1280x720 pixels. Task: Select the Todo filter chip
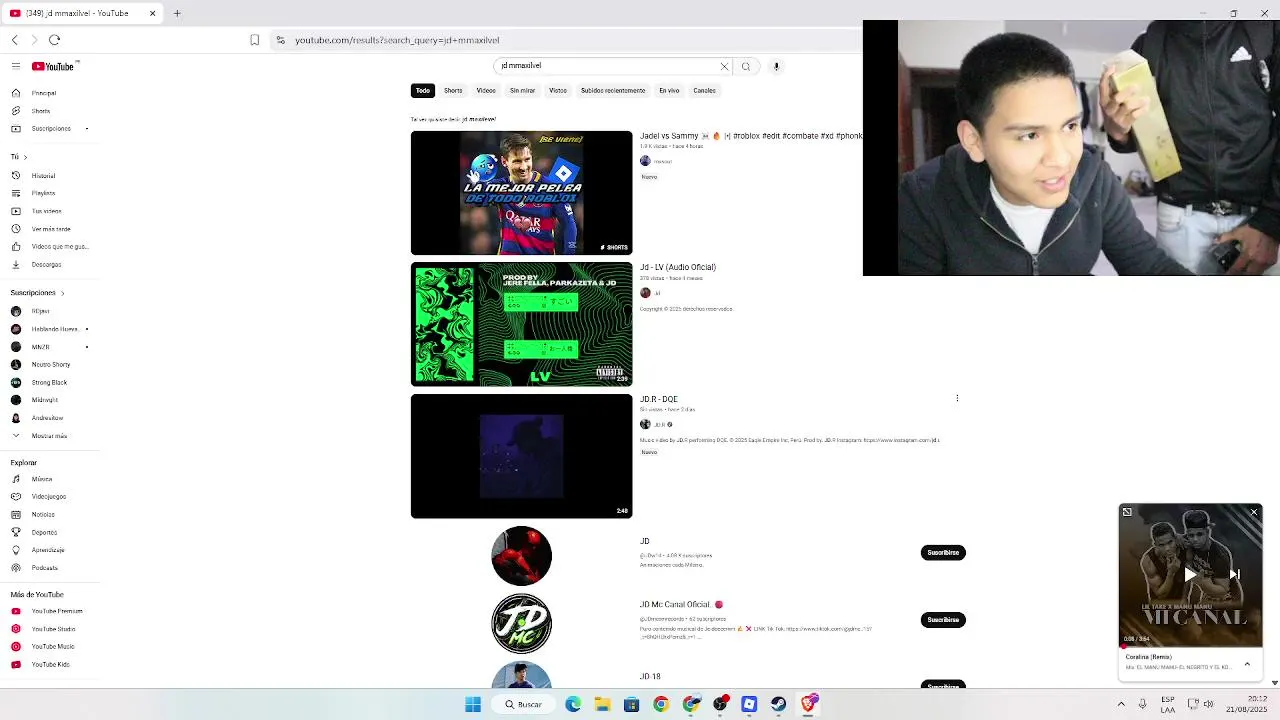tap(423, 91)
